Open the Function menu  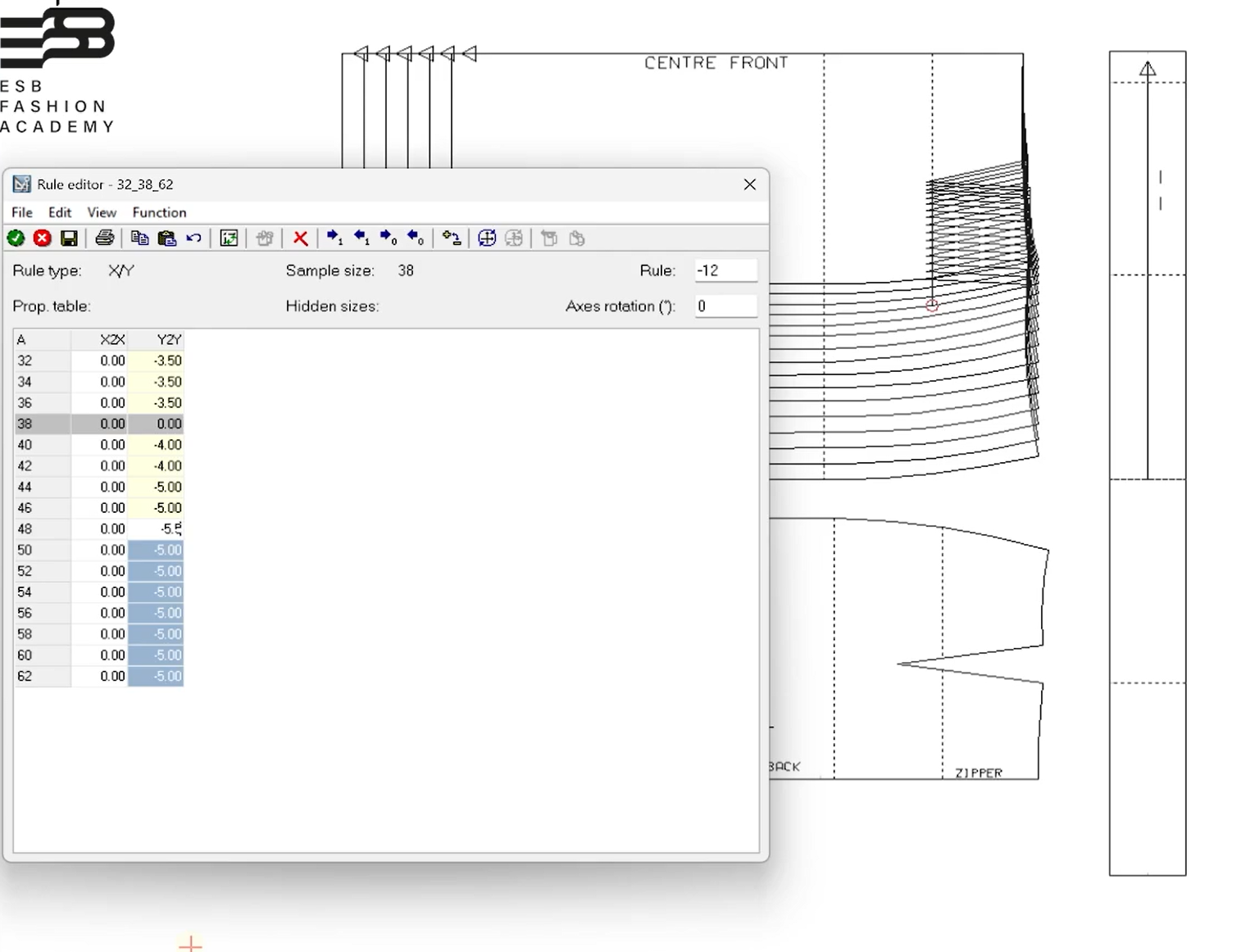pos(159,212)
